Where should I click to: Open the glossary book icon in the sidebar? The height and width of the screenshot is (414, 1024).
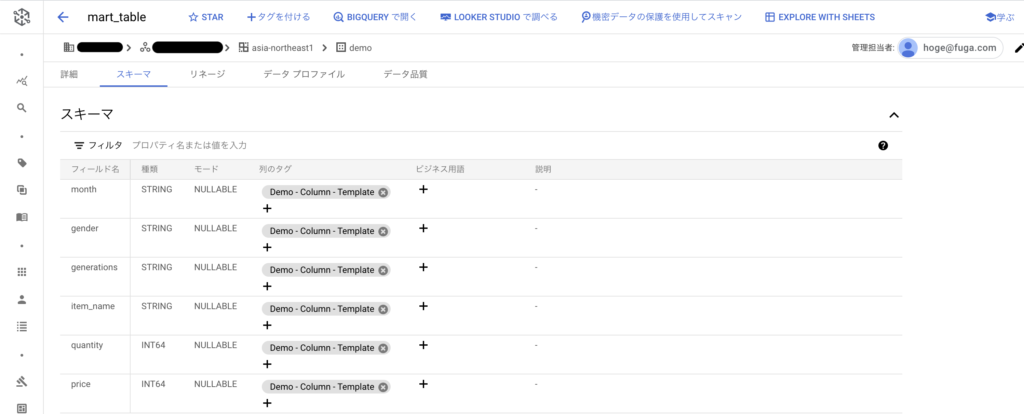point(22,217)
